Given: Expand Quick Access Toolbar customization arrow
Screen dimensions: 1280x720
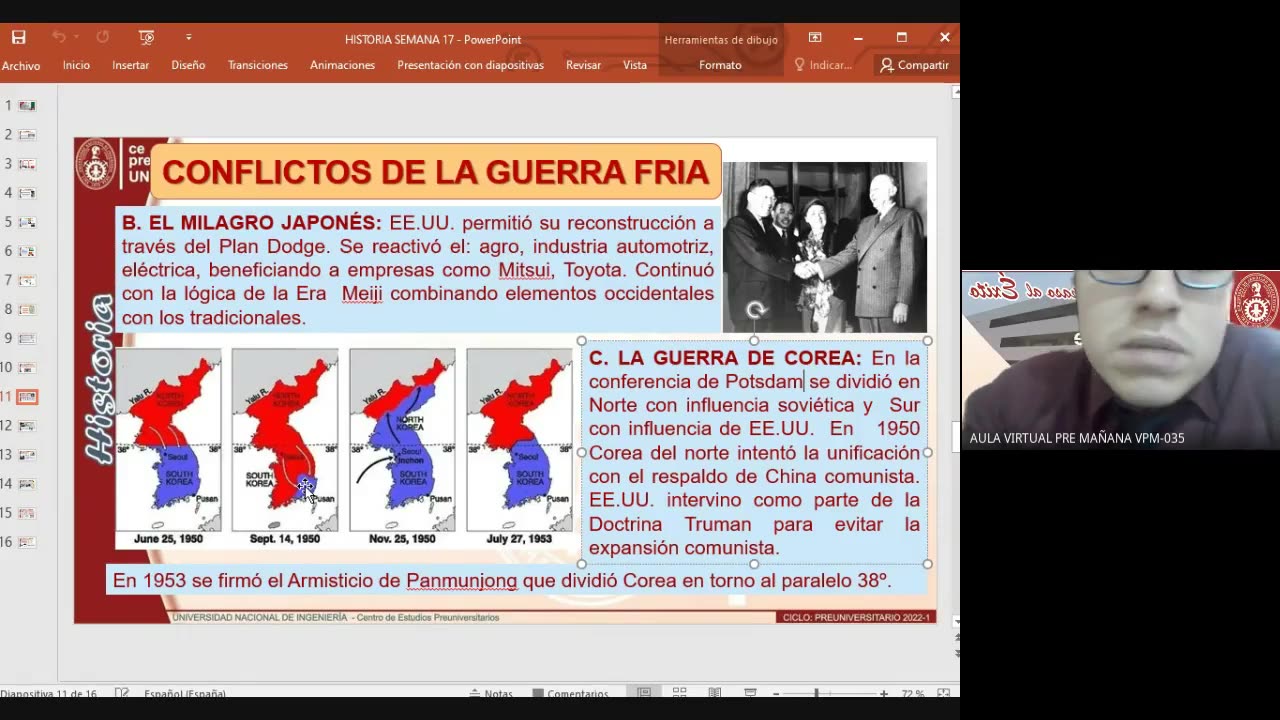Looking at the screenshot, I should coord(188,37).
